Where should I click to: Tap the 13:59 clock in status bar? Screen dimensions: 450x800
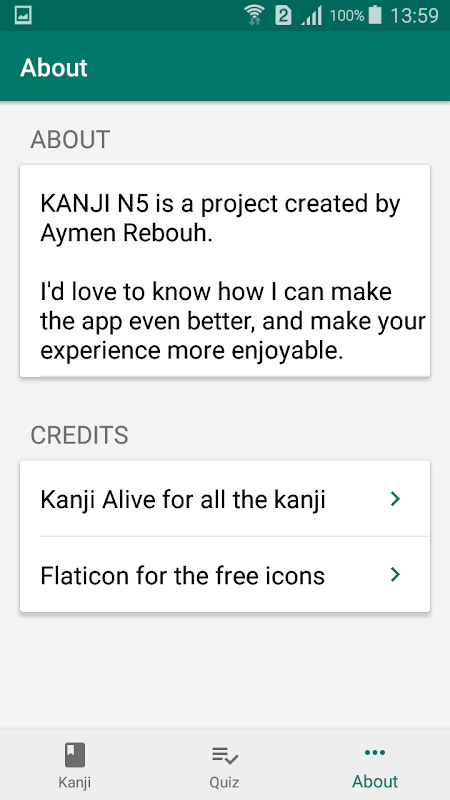414,16
